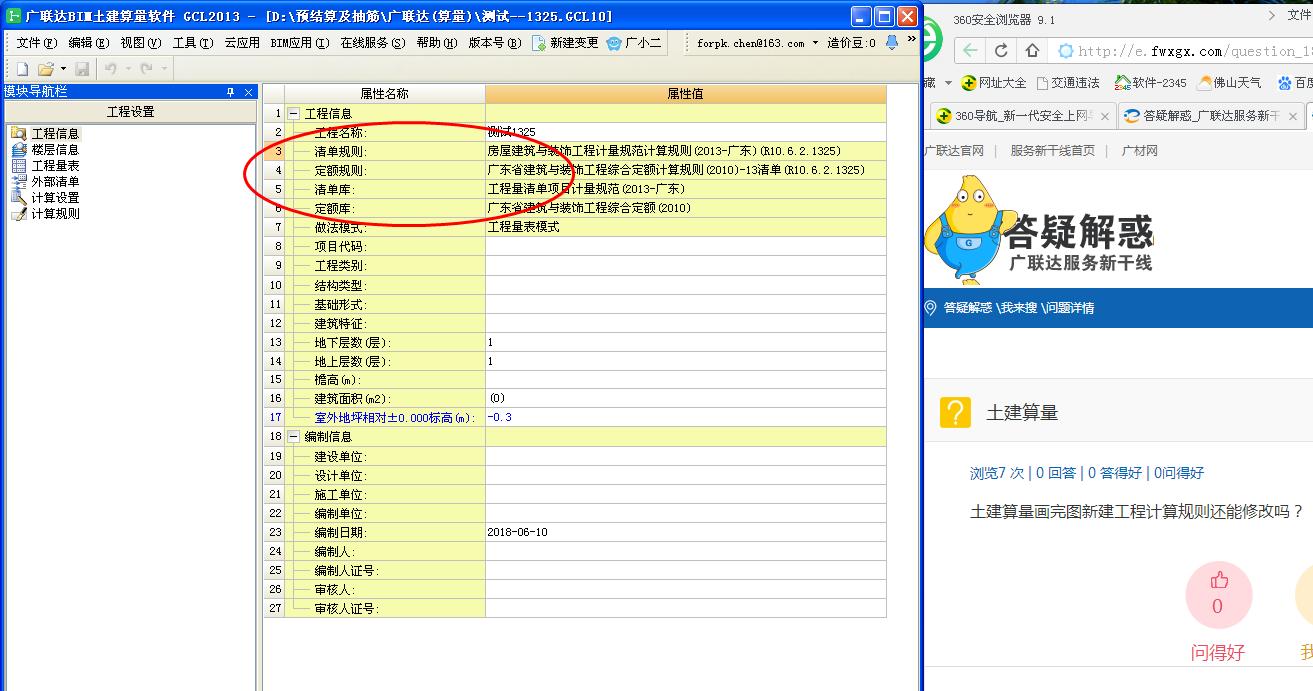Open the 网址大全 bookmark
This screenshot has width=1313, height=691.
[x=993, y=83]
